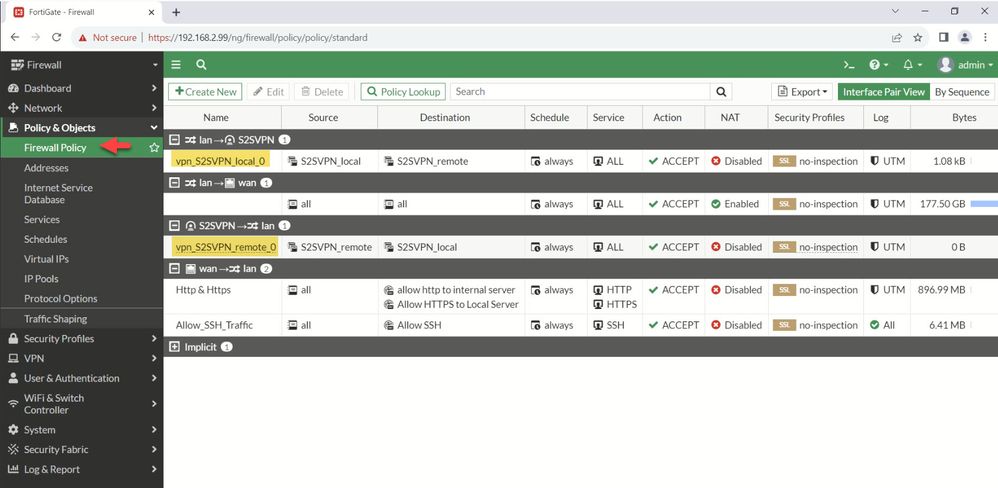Open browser profile avatar icon

(x=965, y=38)
